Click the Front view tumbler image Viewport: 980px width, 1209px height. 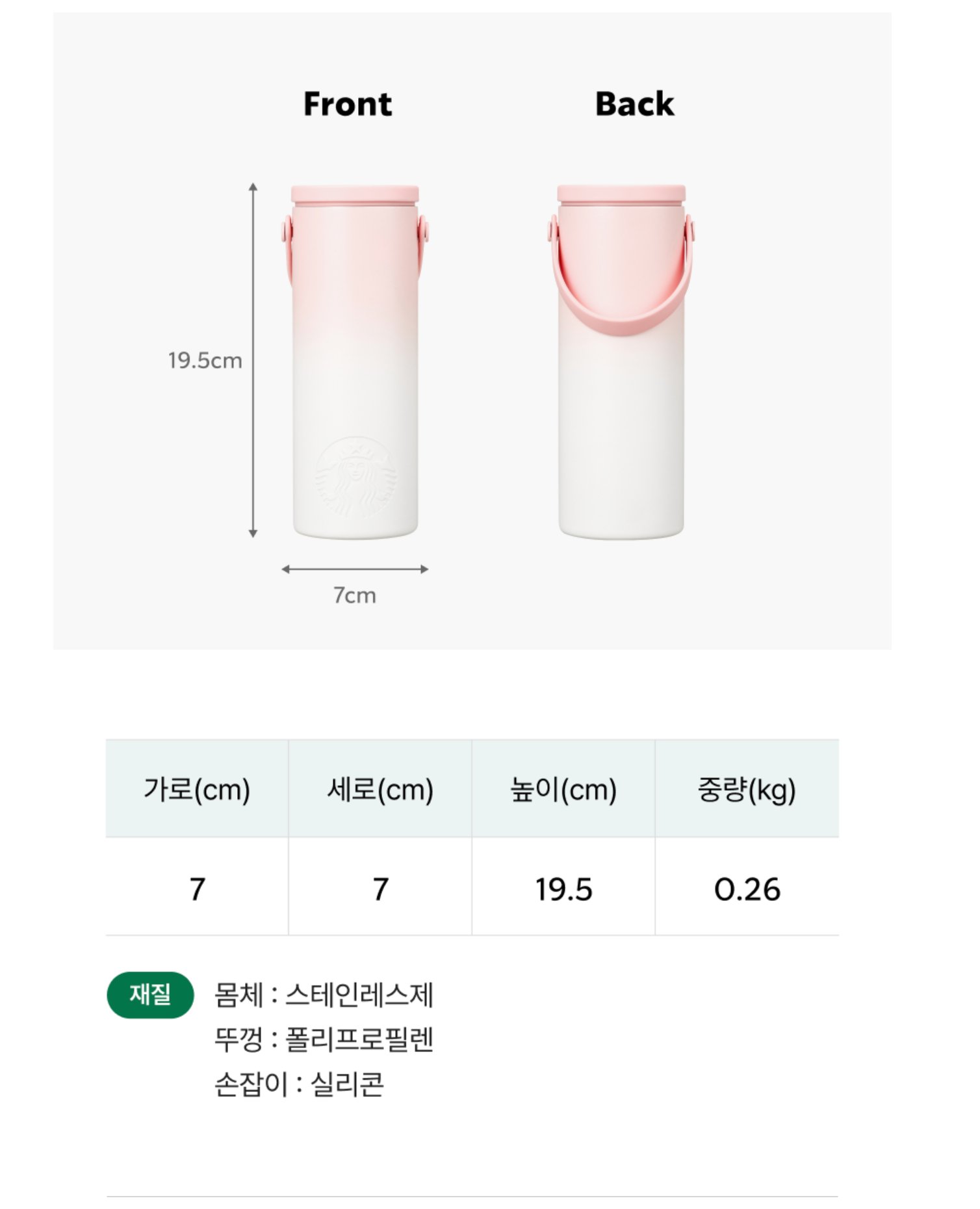pyautogui.click(x=355, y=361)
